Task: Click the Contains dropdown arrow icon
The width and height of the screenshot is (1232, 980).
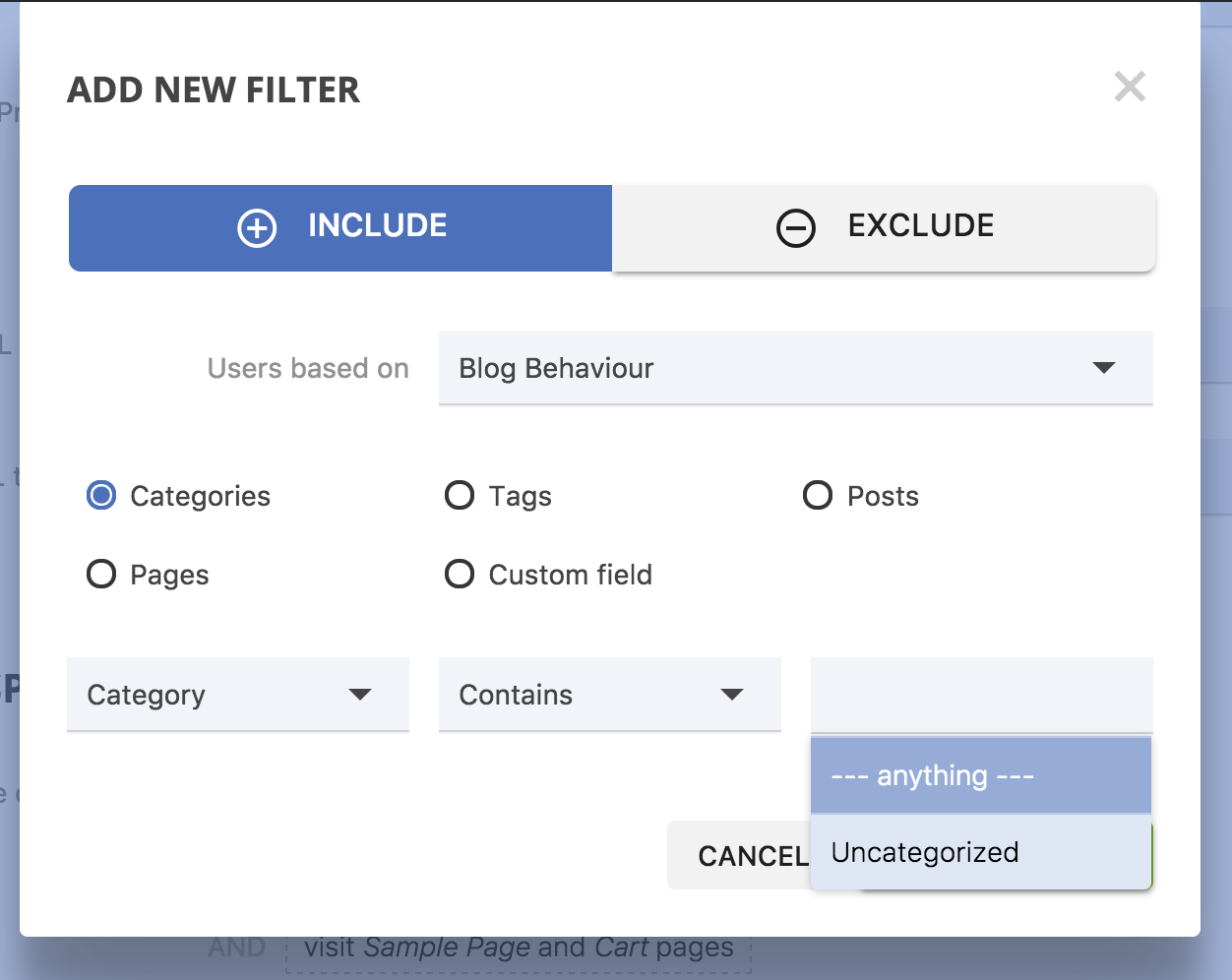Action: (x=731, y=695)
